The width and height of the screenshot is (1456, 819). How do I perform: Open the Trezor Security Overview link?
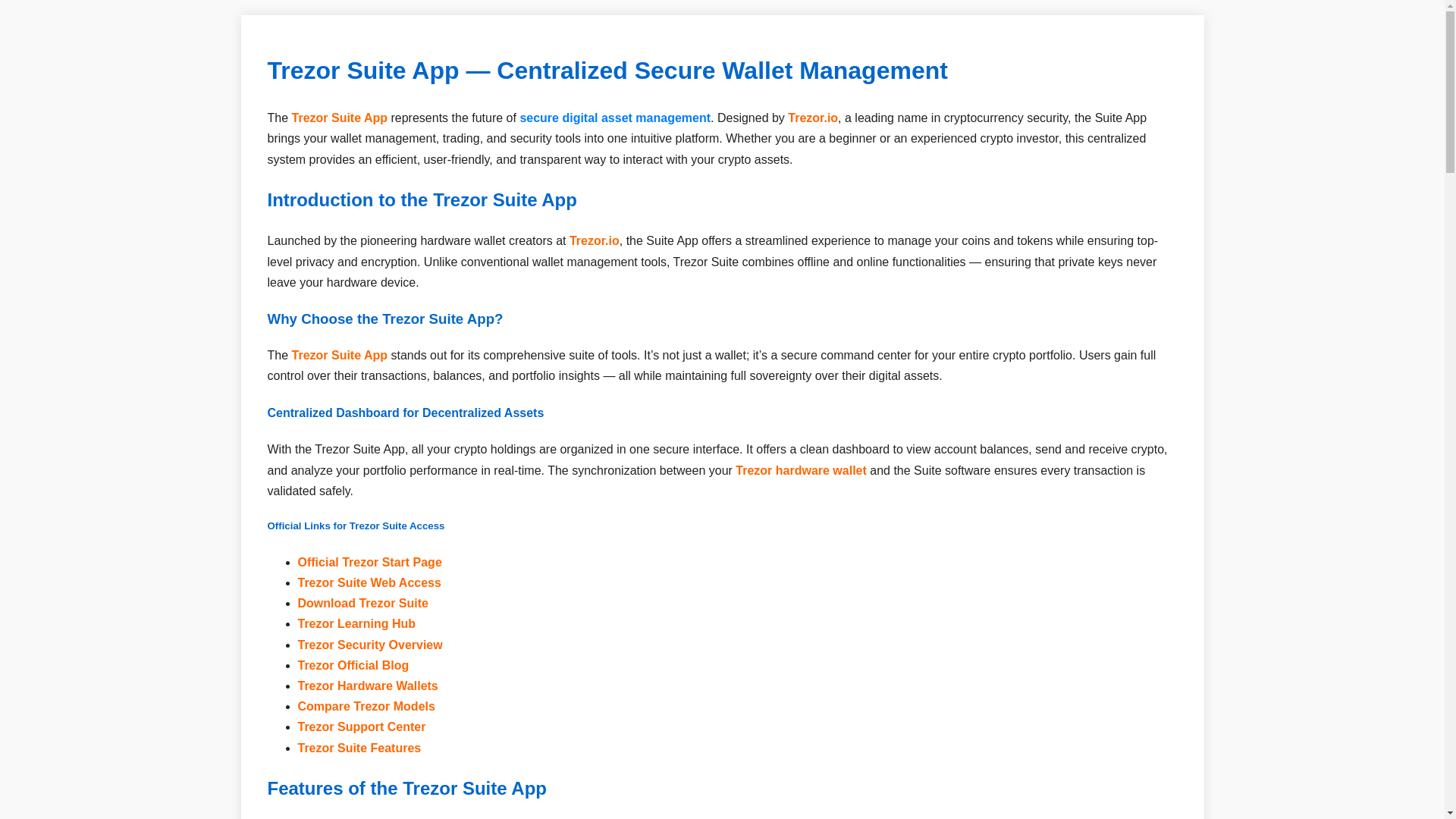click(369, 645)
